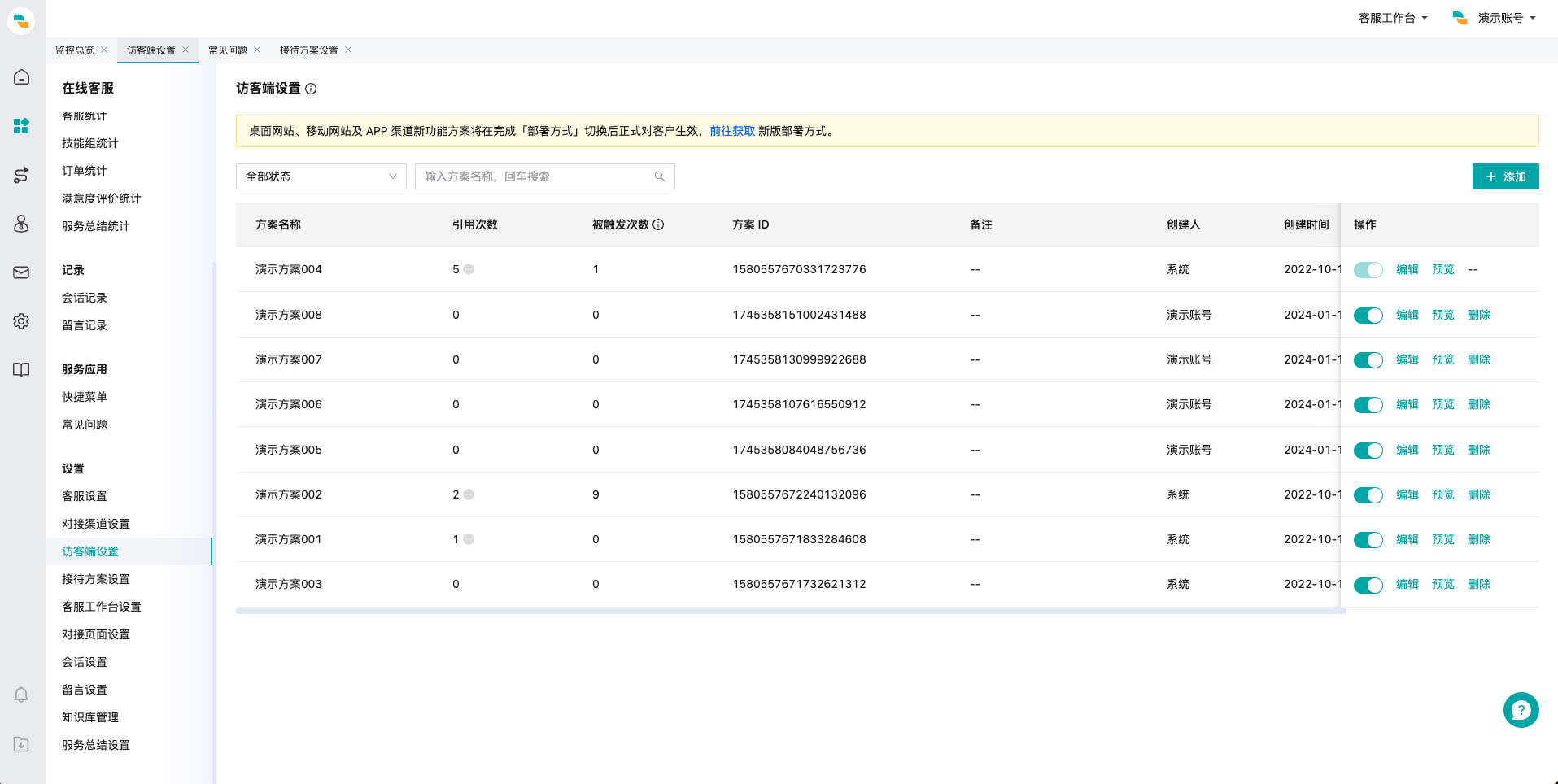Open the floating help question-mark button
This screenshot has width=1558, height=784.
tap(1521, 710)
